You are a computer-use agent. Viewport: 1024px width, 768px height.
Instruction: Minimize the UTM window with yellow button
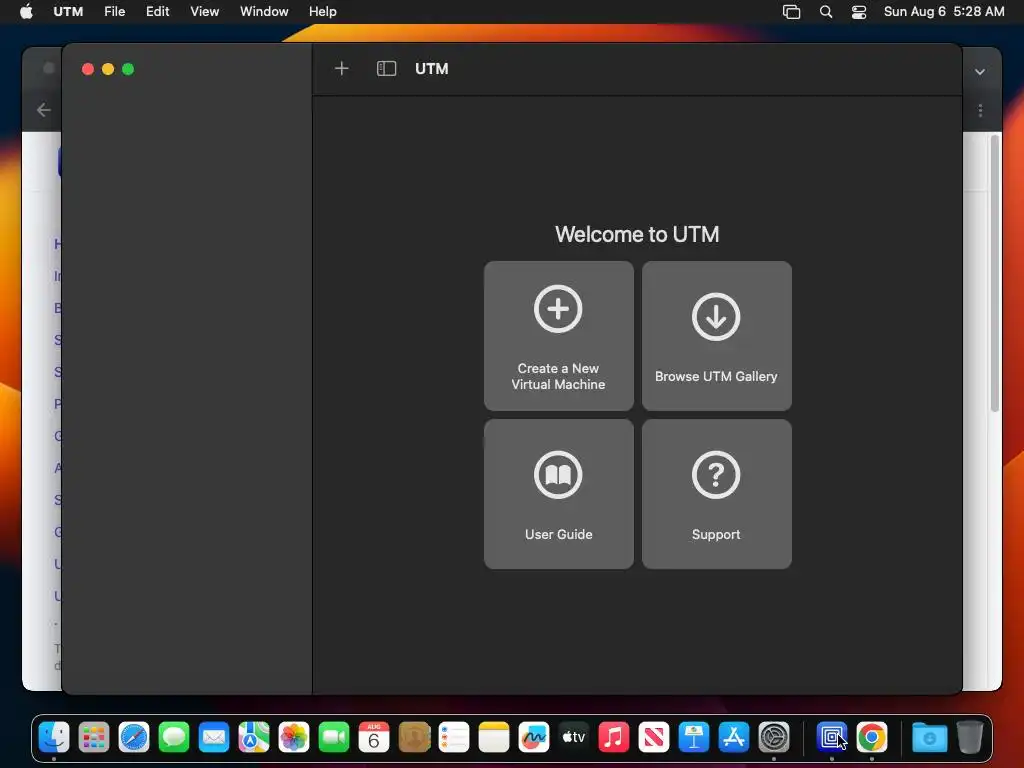[x=108, y=69]
